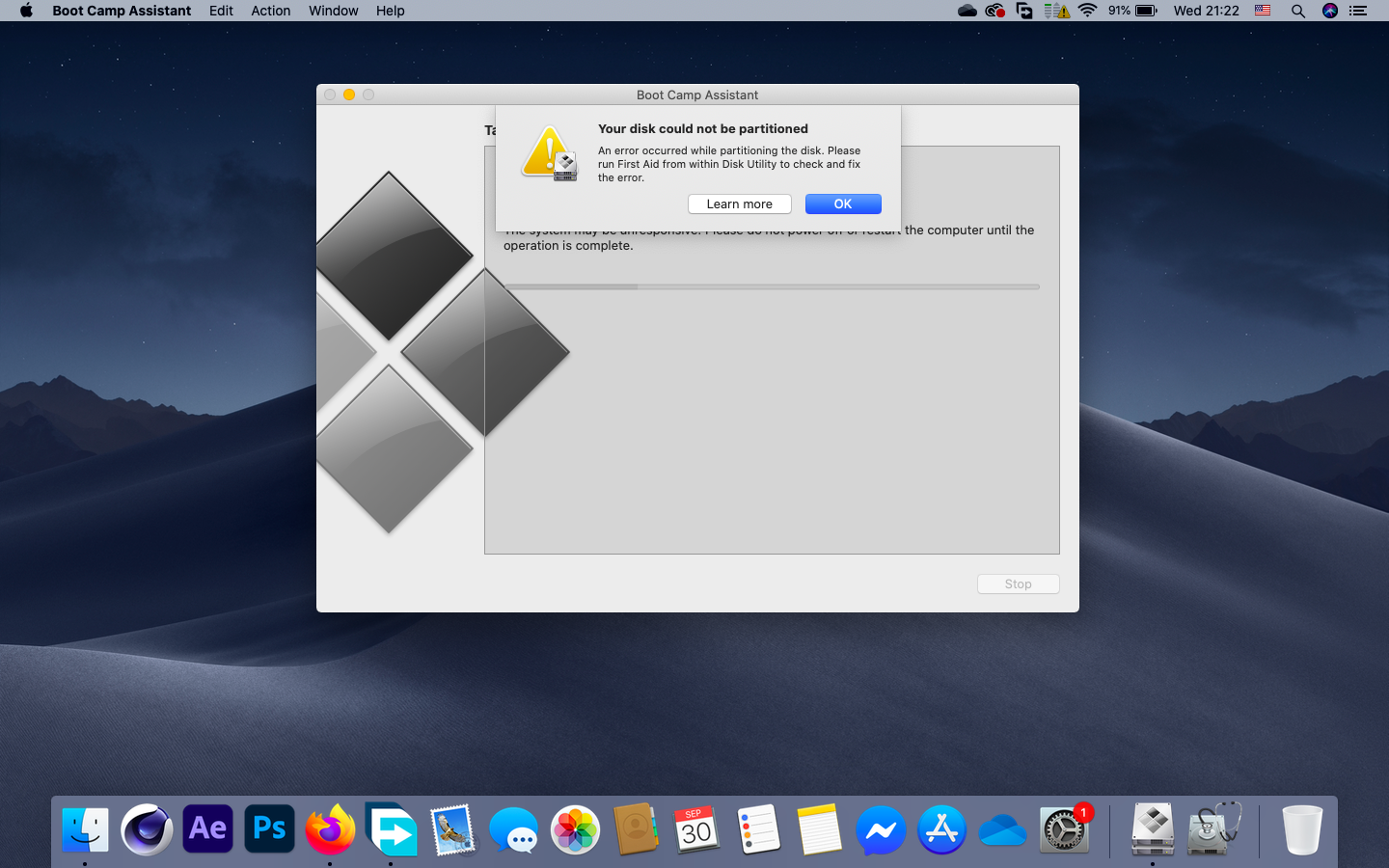The image size is (1389, 868).
Task: Open the US flag input source menu
Action: point(1263,11)
